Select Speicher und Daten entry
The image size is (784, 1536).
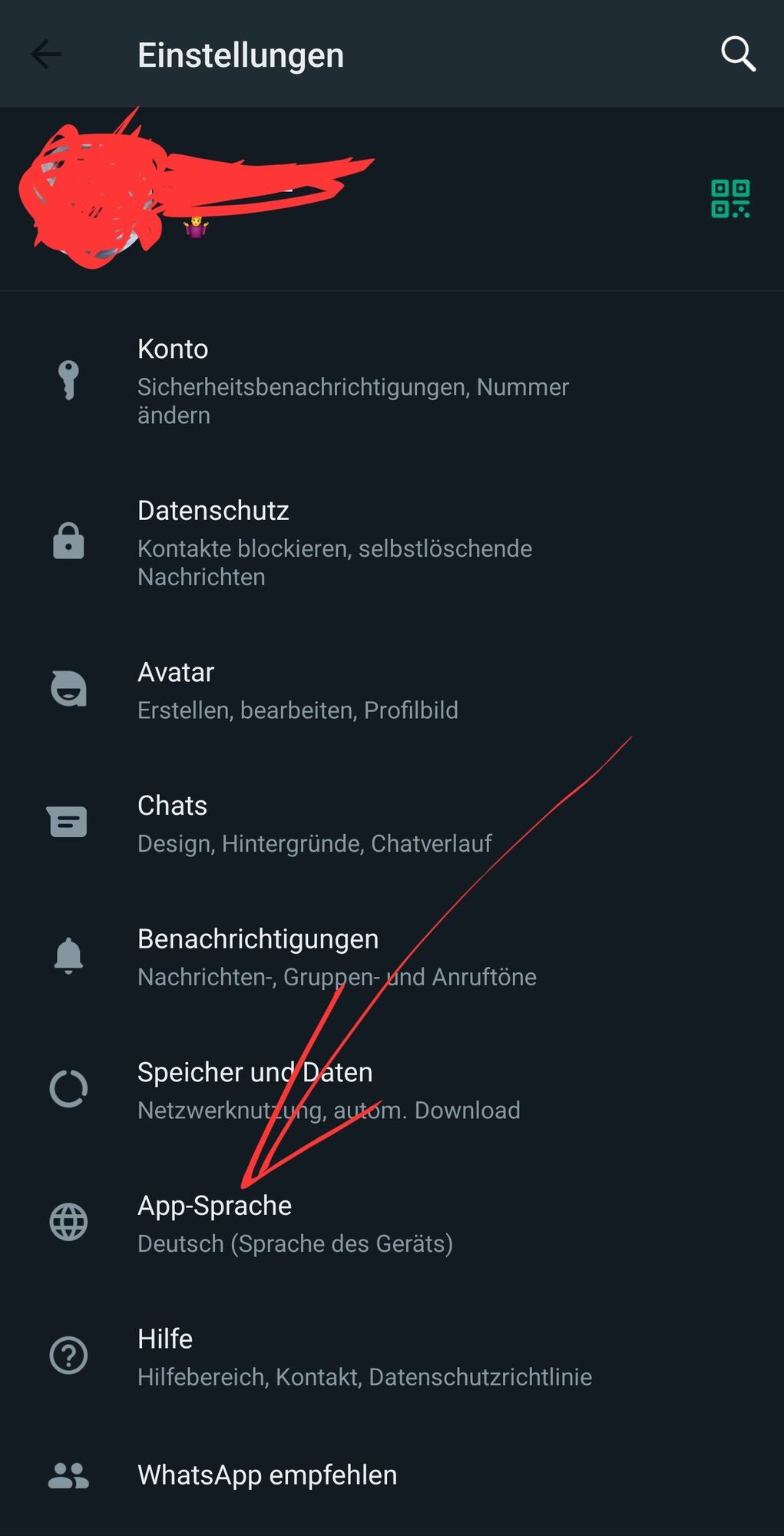click(392, 1090)
